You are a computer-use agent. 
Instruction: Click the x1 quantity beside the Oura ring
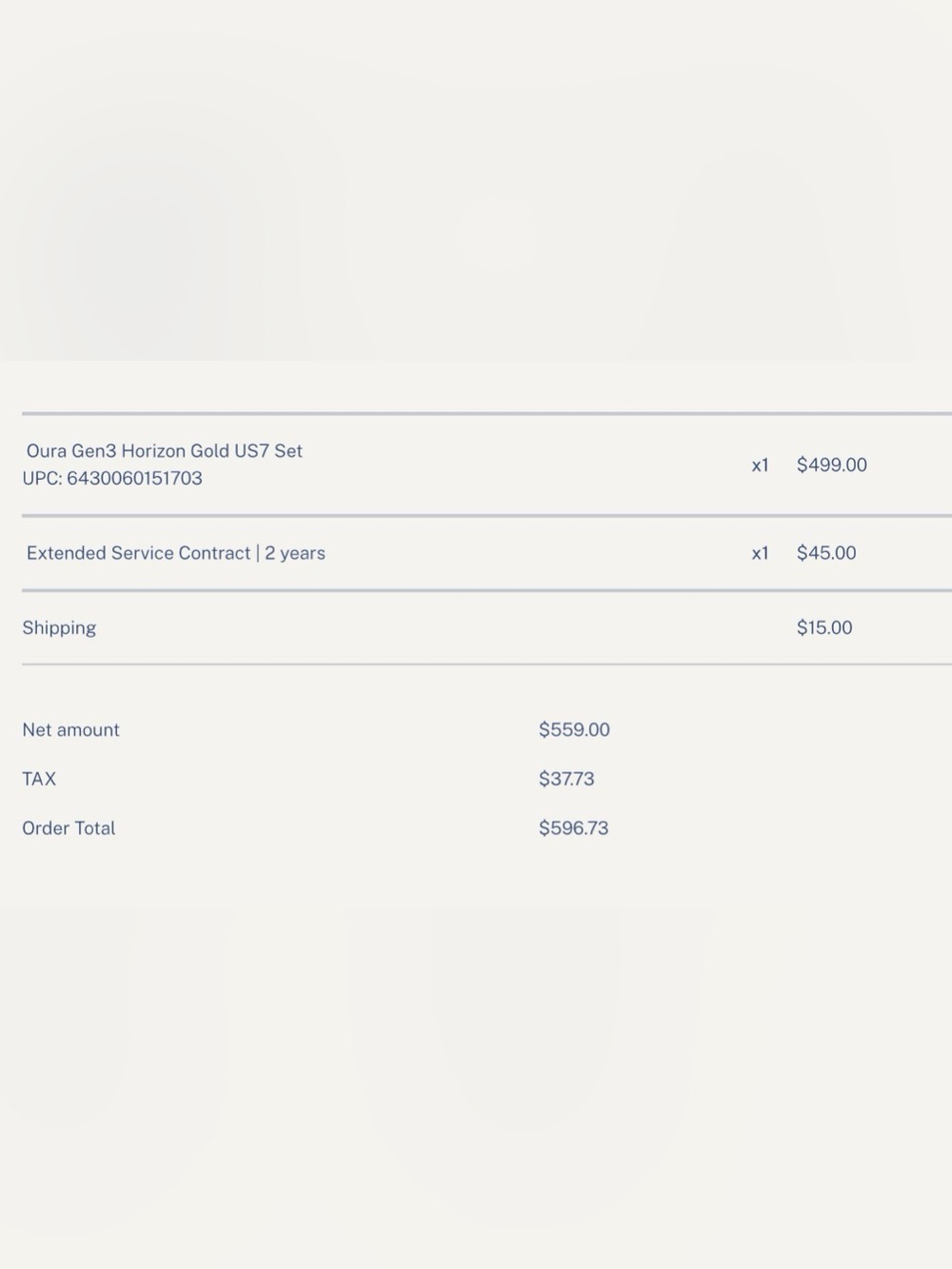[x=760, y=466]
